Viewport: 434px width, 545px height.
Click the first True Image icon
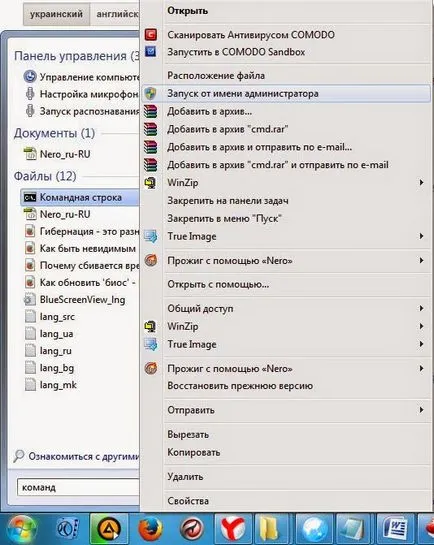tap(151, 236)
